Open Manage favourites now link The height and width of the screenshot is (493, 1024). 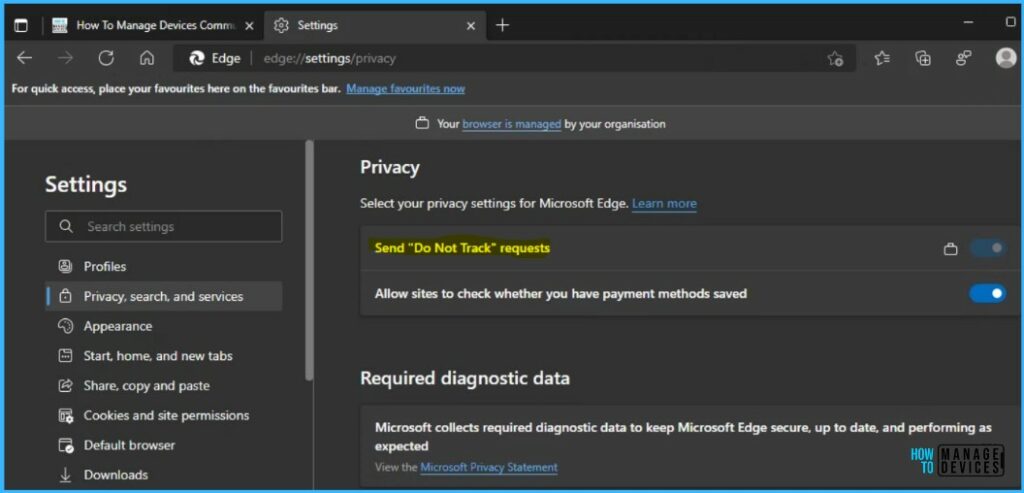pos(406,89)
